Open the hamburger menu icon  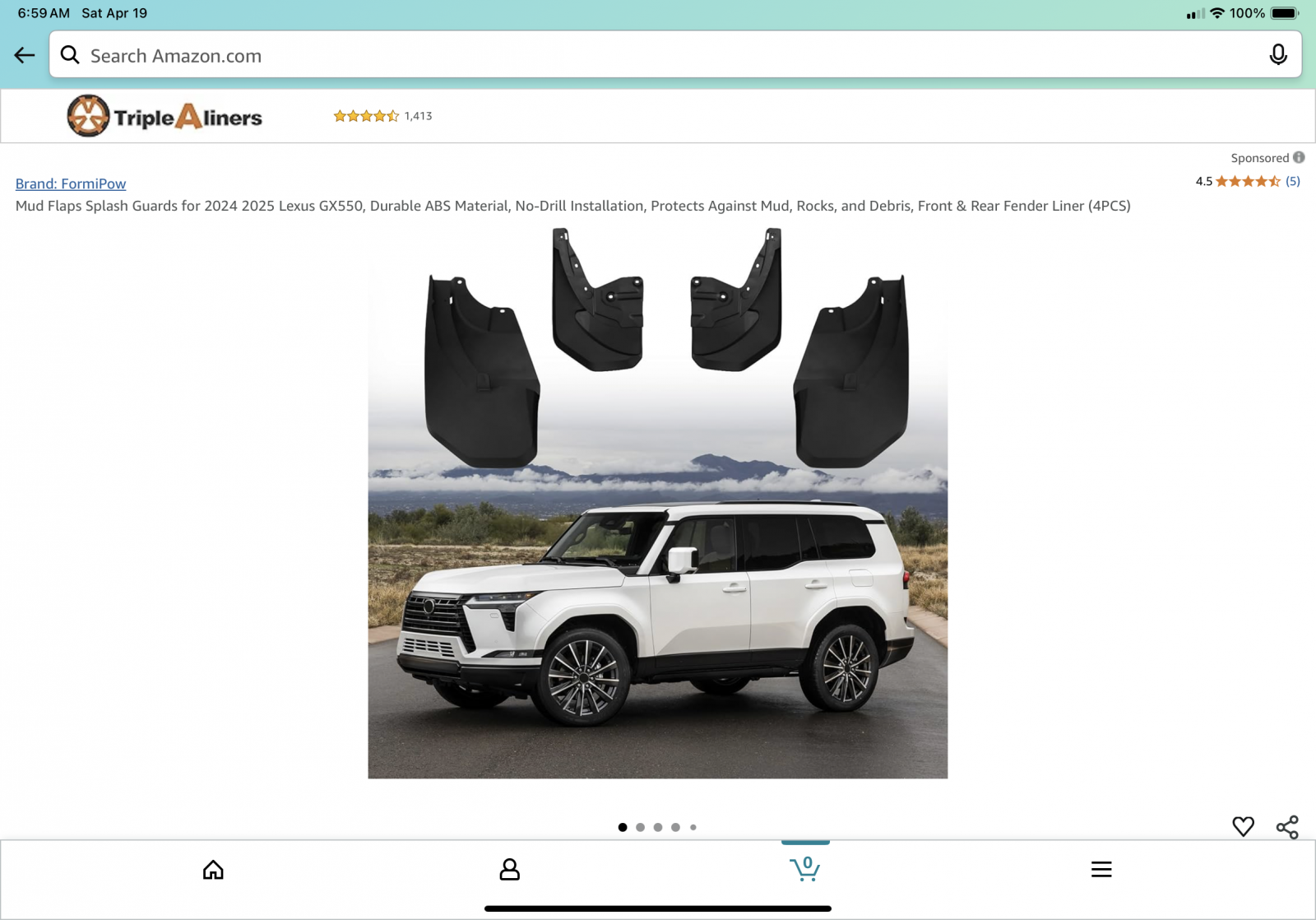(x=1101, y=870)
